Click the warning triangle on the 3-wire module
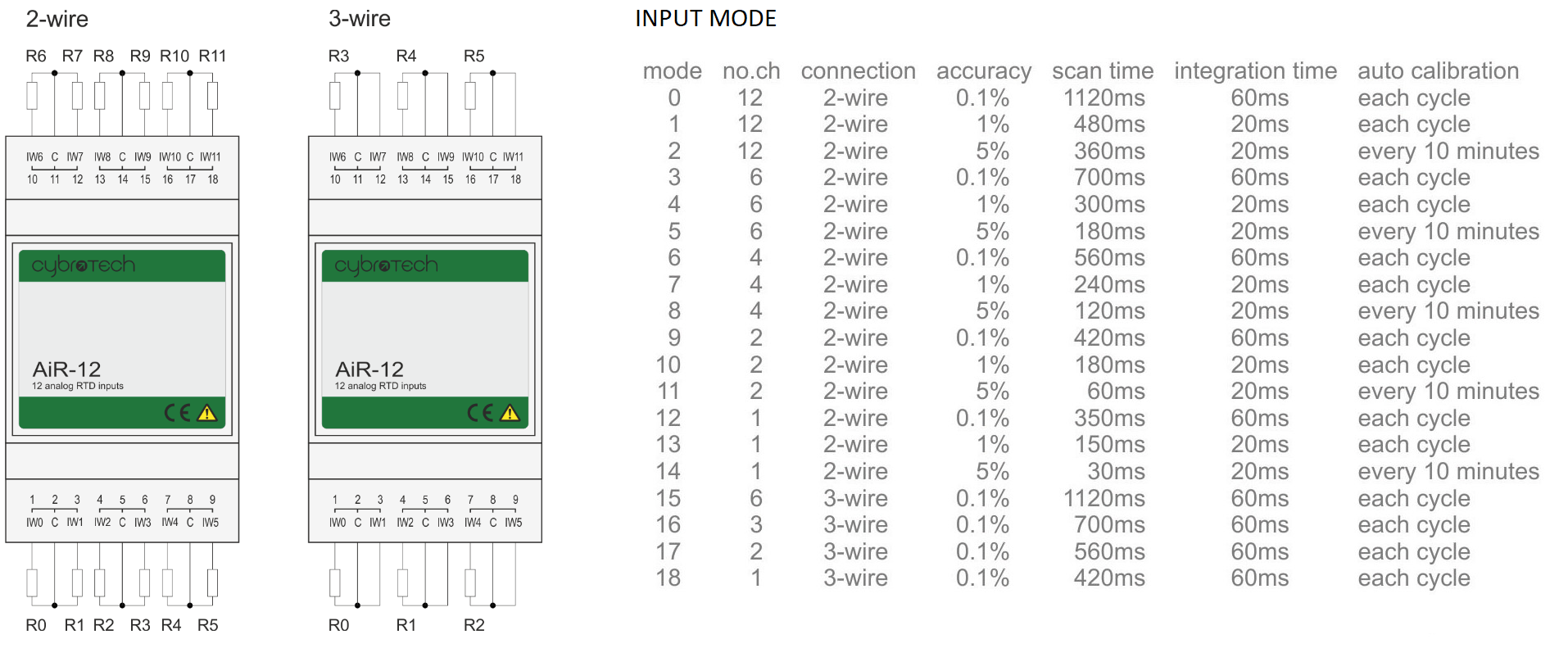This screenshot has width=1568, height=648. (x=510, y=413)
